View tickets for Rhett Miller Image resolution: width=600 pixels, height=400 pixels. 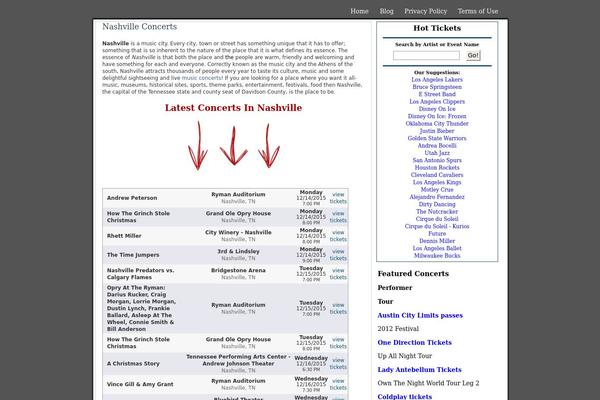click(x=338, y=236)
